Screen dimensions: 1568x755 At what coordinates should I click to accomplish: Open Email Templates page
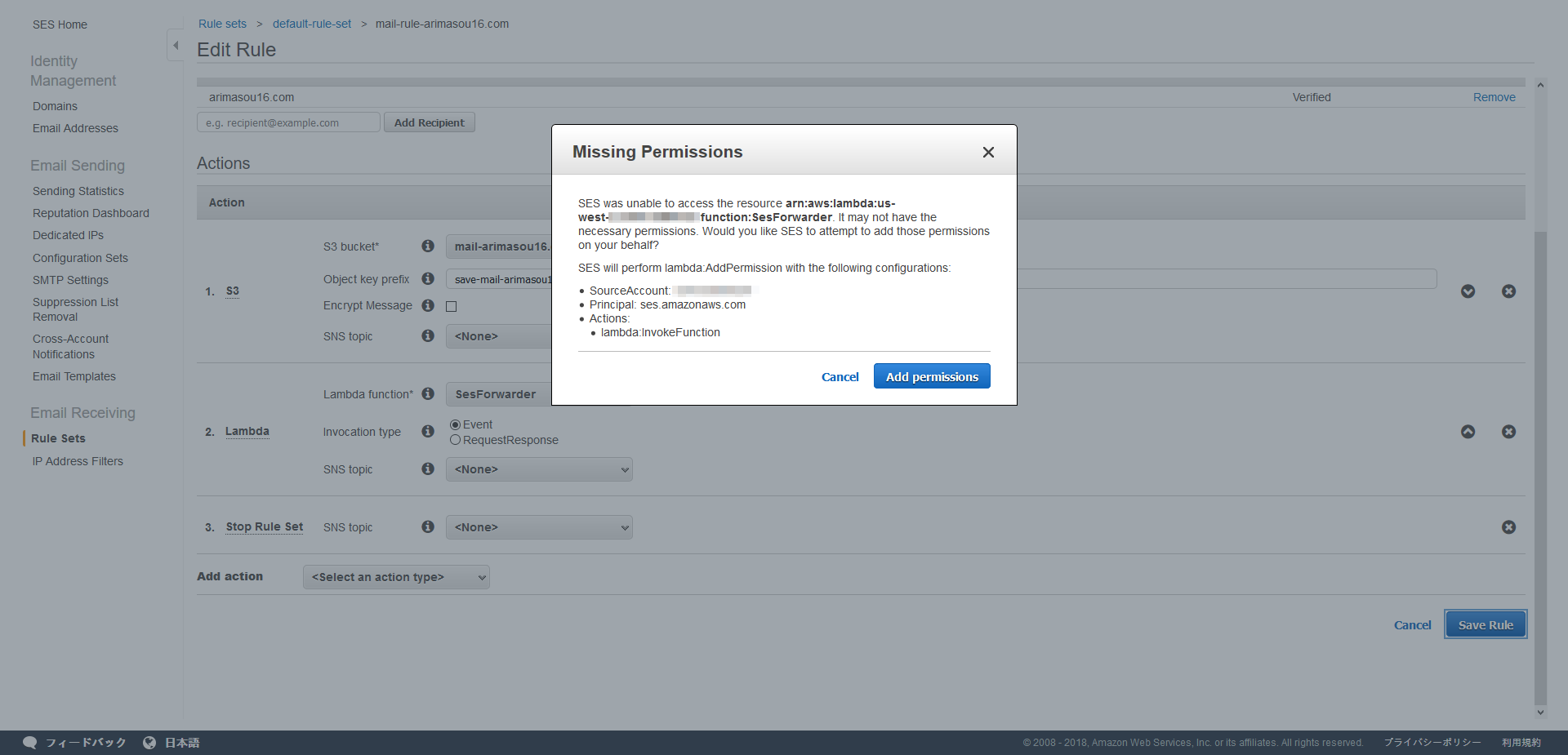pyautogui.click(x=74, y=376)
